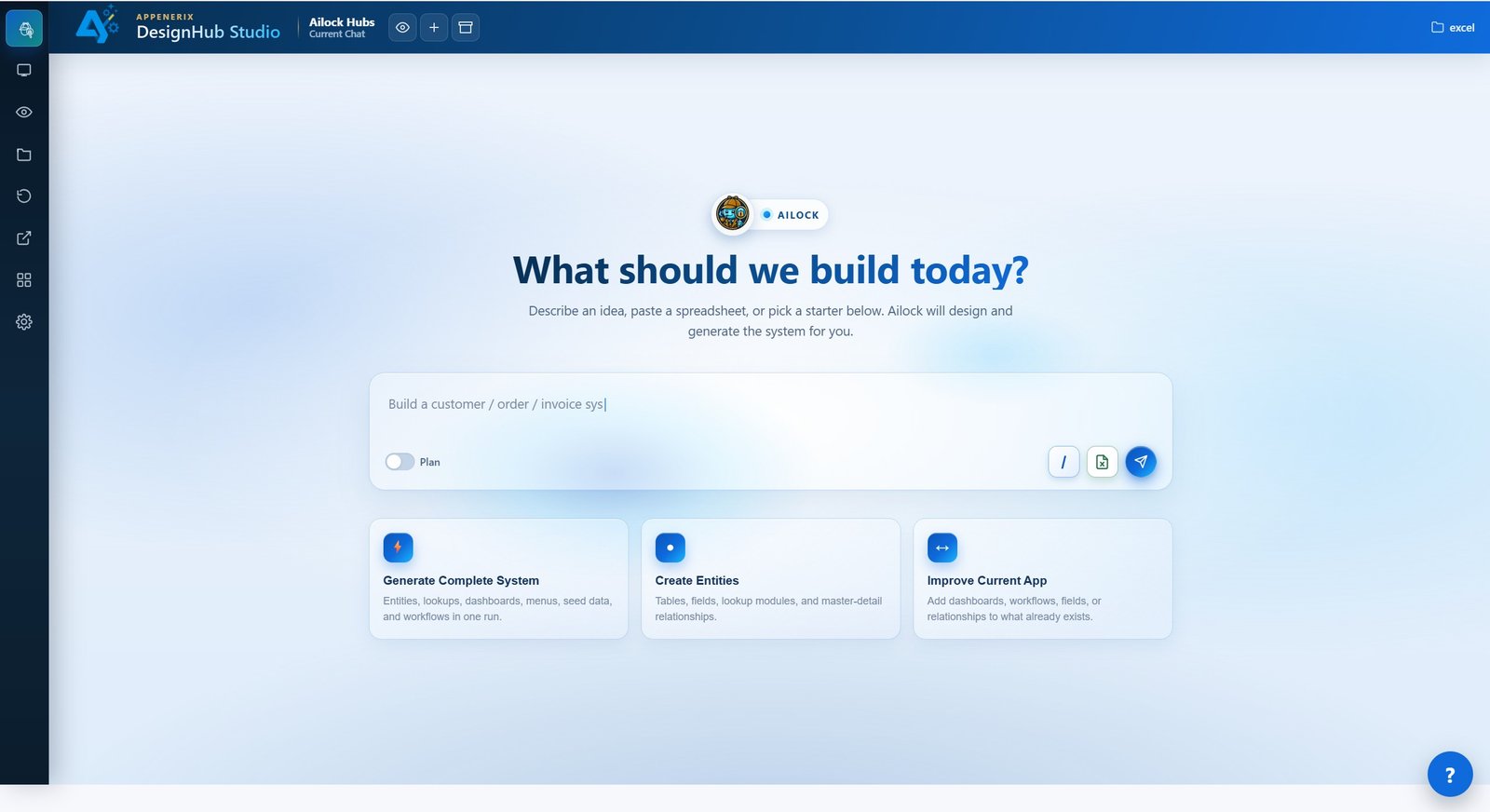Click the slash command button
The height and width of the screenshot is (812, 1490).
click(1063, 462)
